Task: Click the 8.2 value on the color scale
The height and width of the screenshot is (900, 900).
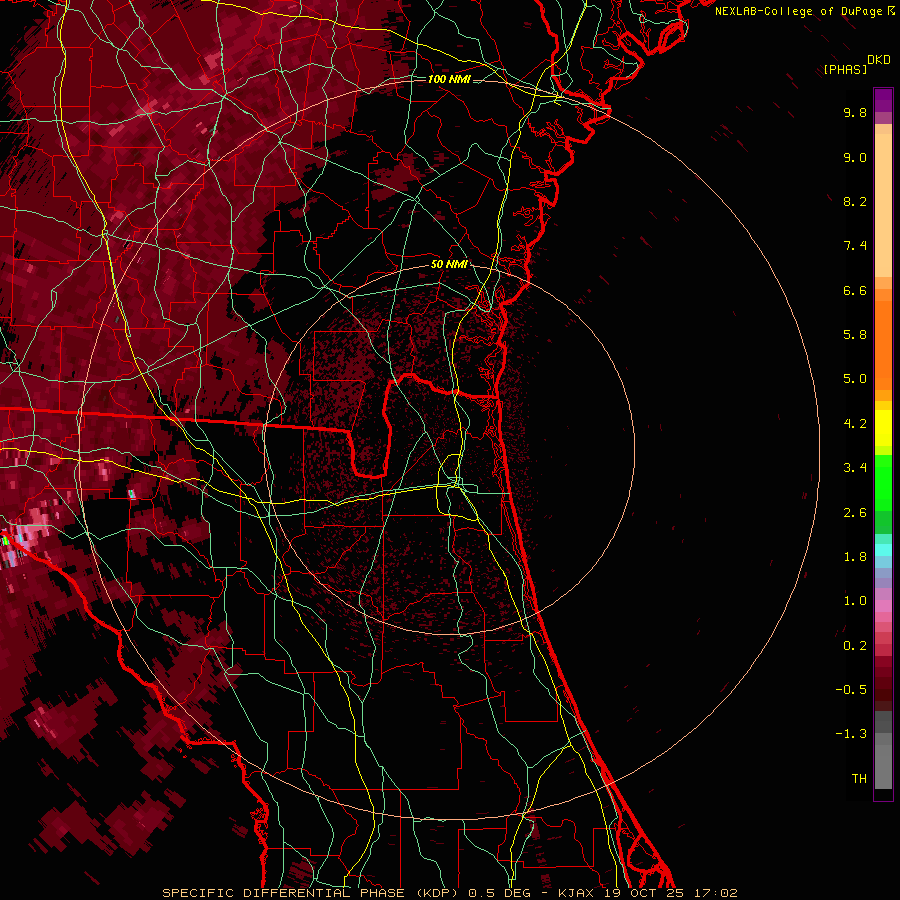Action: pyautogui.click(x=855, y=201)
